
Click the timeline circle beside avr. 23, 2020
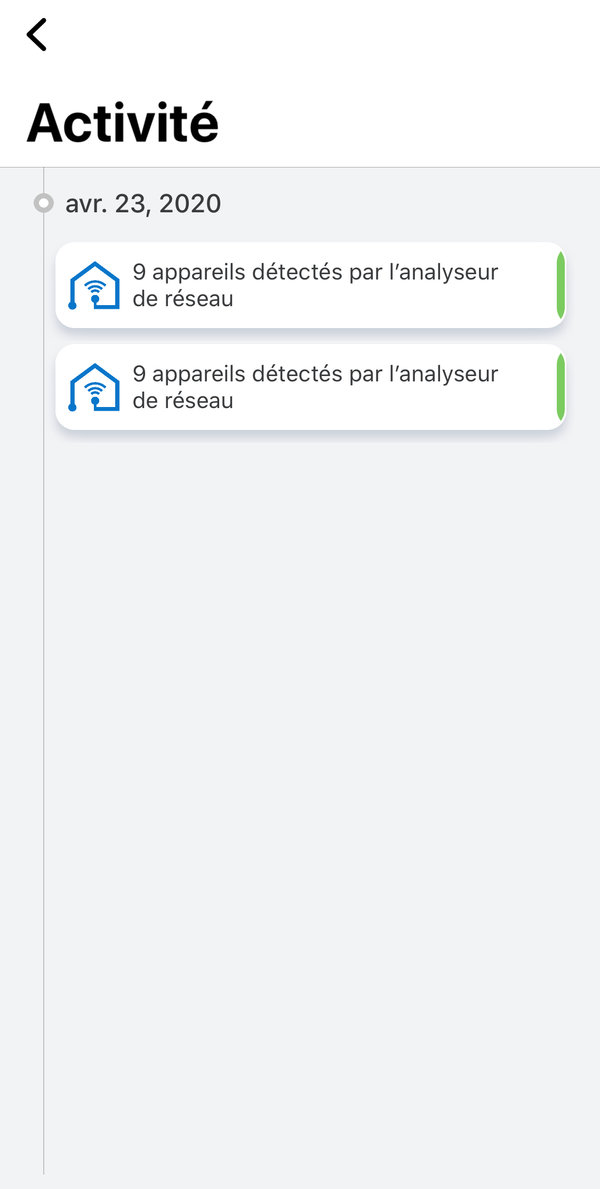(x=43, y=204)
